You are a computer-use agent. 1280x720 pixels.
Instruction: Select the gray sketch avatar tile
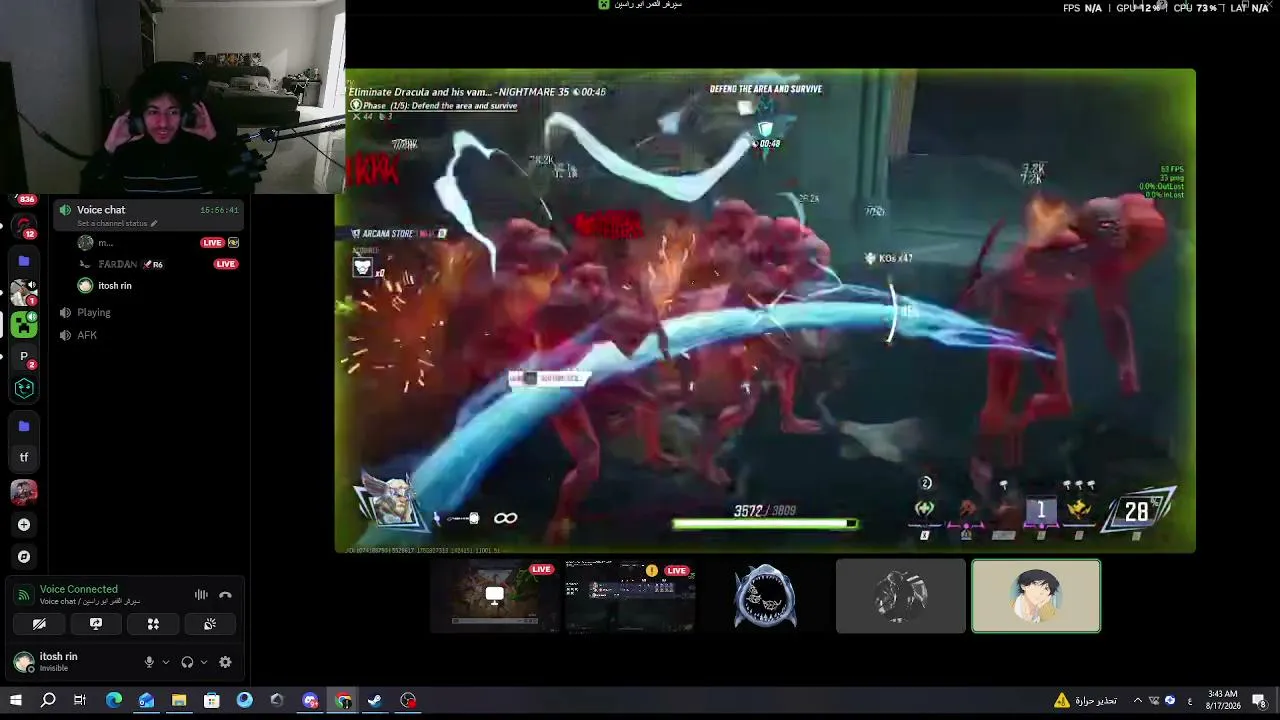pos(901,596)
